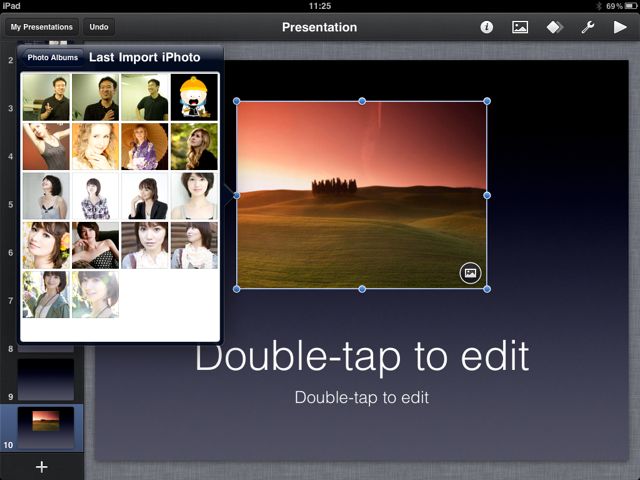Open the Insert media image icon

(x=520, y=27)
